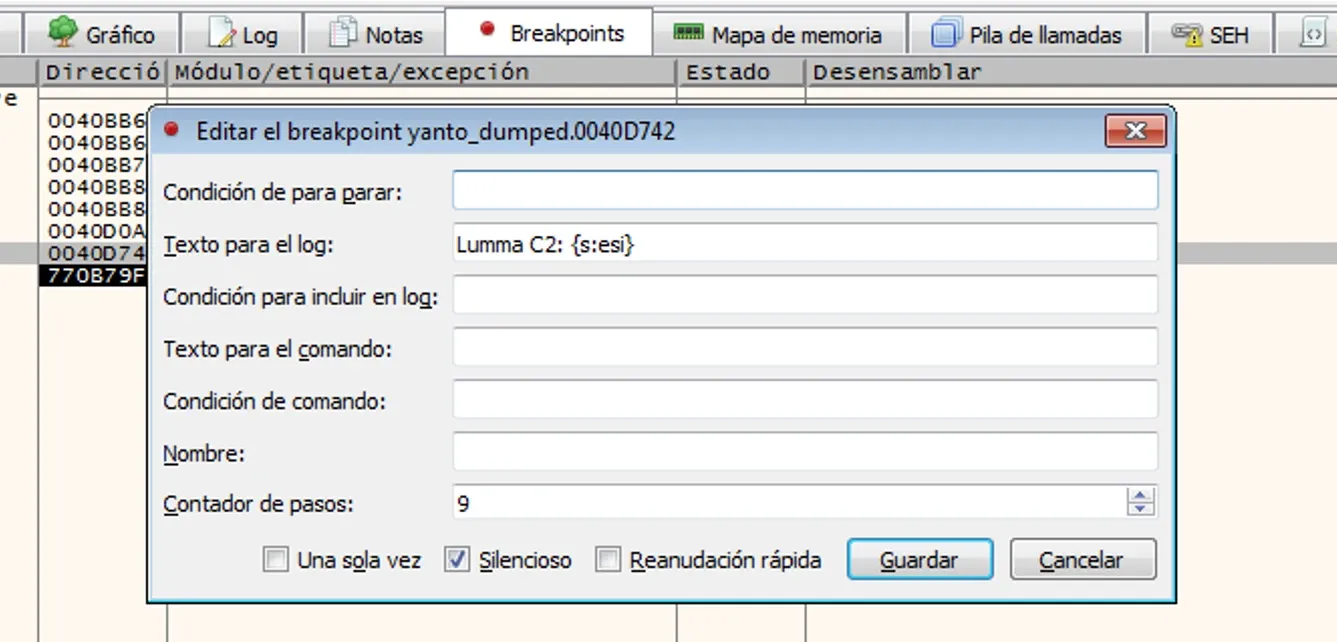
Task: Select breakpoint row 0040D74
Action: coord(97,253)
